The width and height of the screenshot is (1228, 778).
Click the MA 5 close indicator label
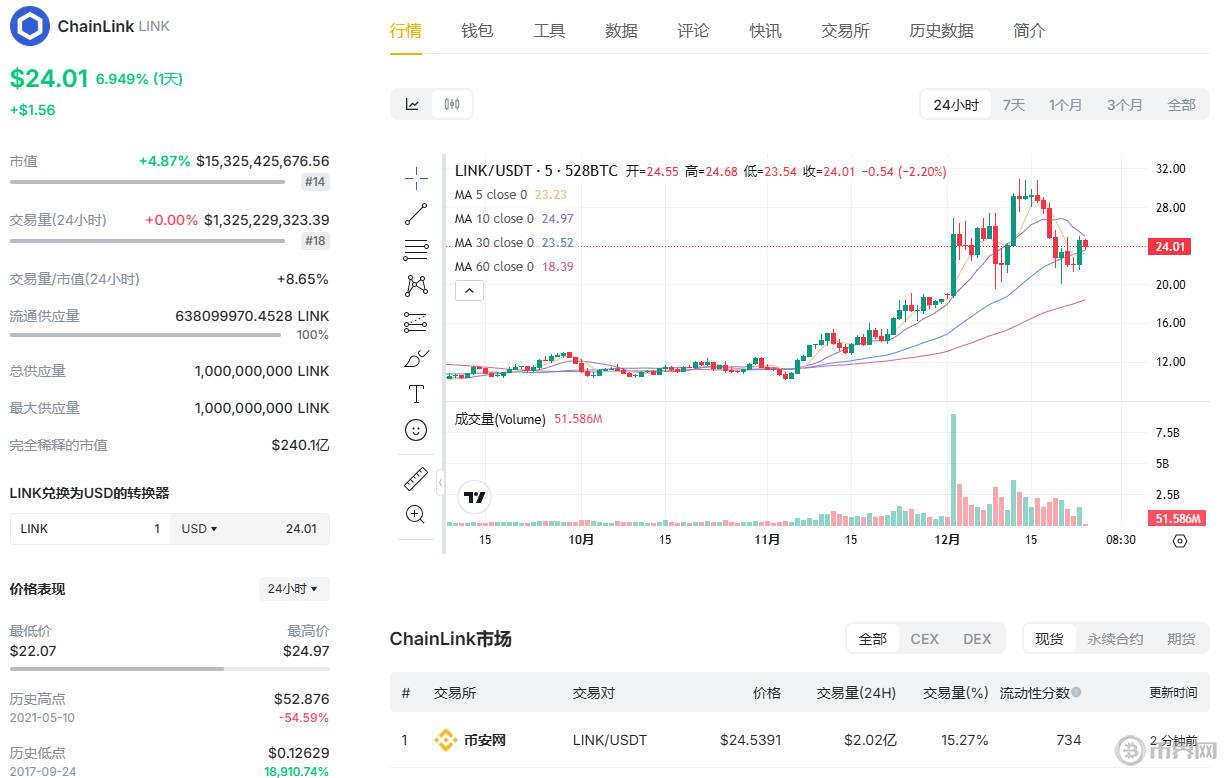490,195
